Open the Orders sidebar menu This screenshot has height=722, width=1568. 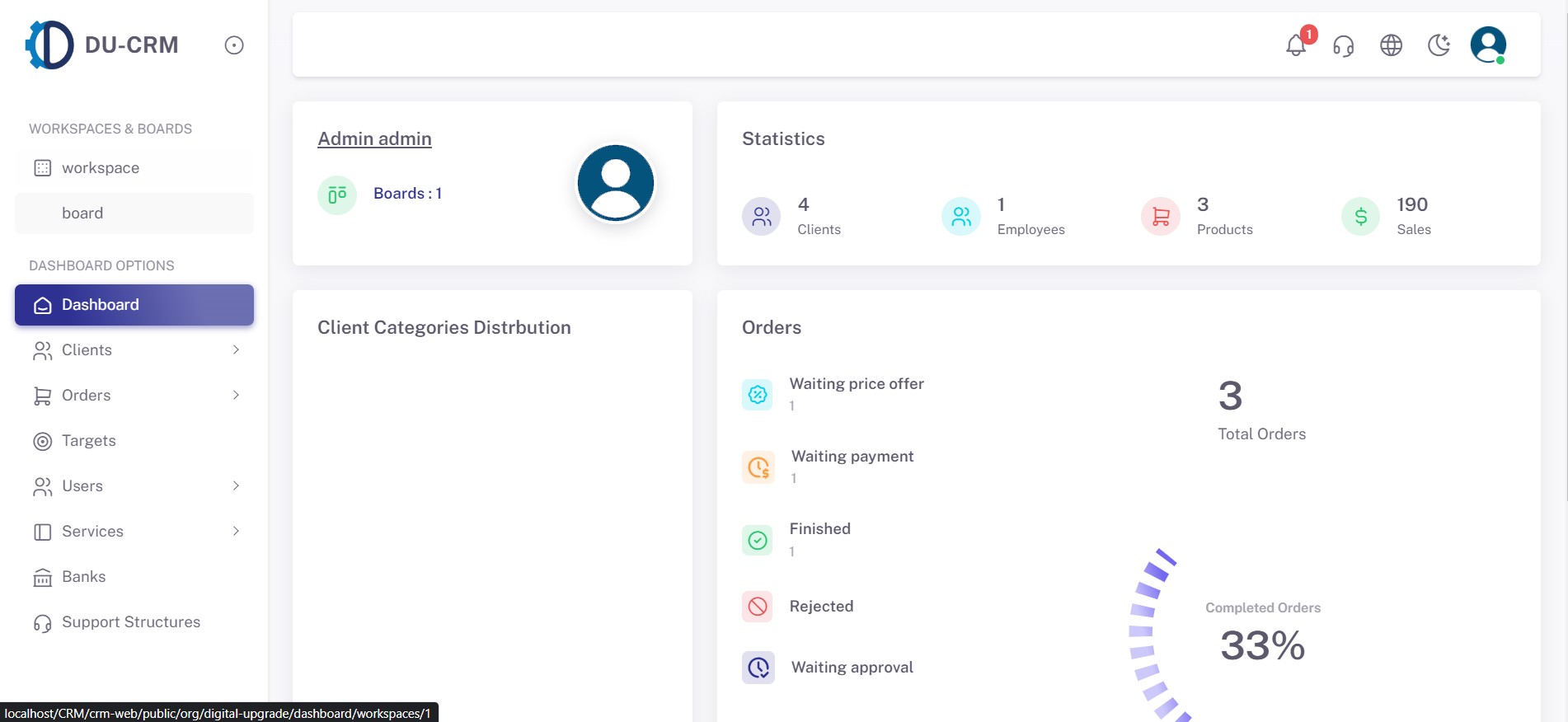(x=134, y=396)
